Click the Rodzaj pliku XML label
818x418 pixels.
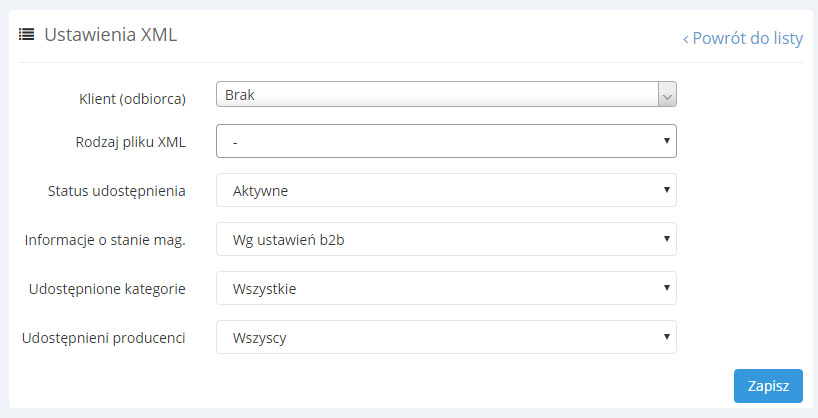(130, 142)
